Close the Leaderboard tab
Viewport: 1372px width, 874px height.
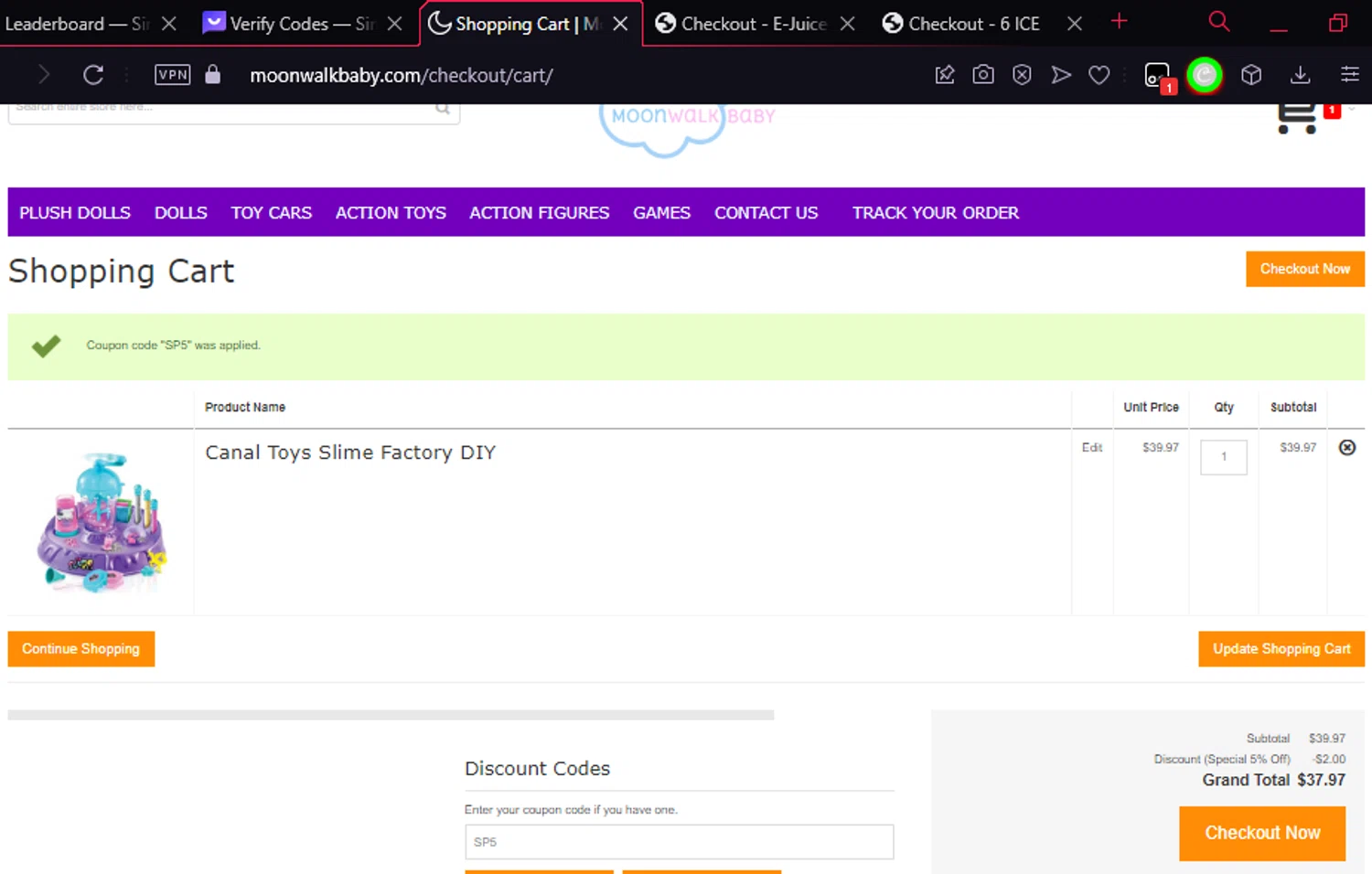click(168, 24)
